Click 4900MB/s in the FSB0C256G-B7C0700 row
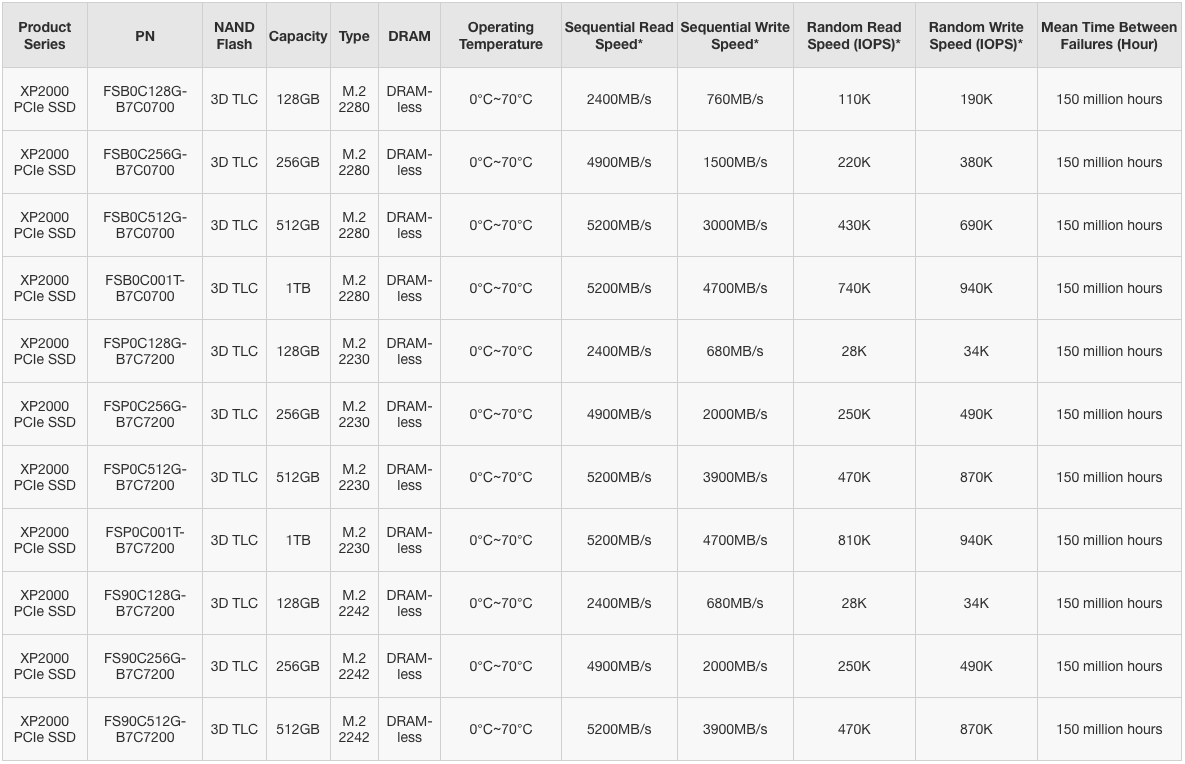Image resolution: width=1185 pixels, height=764 pixels. (x=619, y=162)
